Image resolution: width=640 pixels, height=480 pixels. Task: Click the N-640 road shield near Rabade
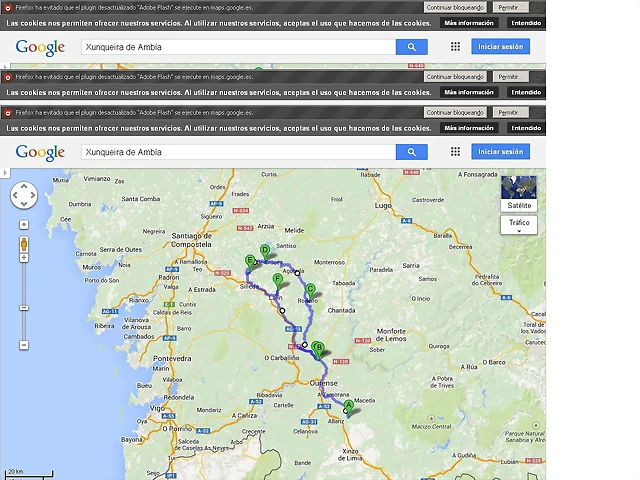(x=411, y=172)
